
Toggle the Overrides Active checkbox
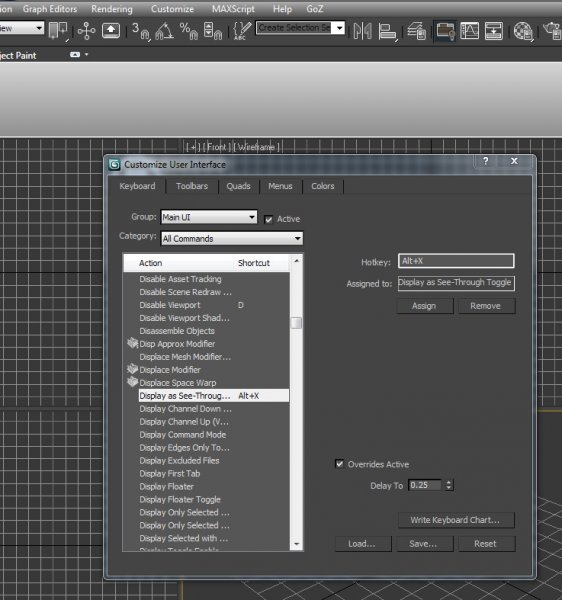[339, 464]
